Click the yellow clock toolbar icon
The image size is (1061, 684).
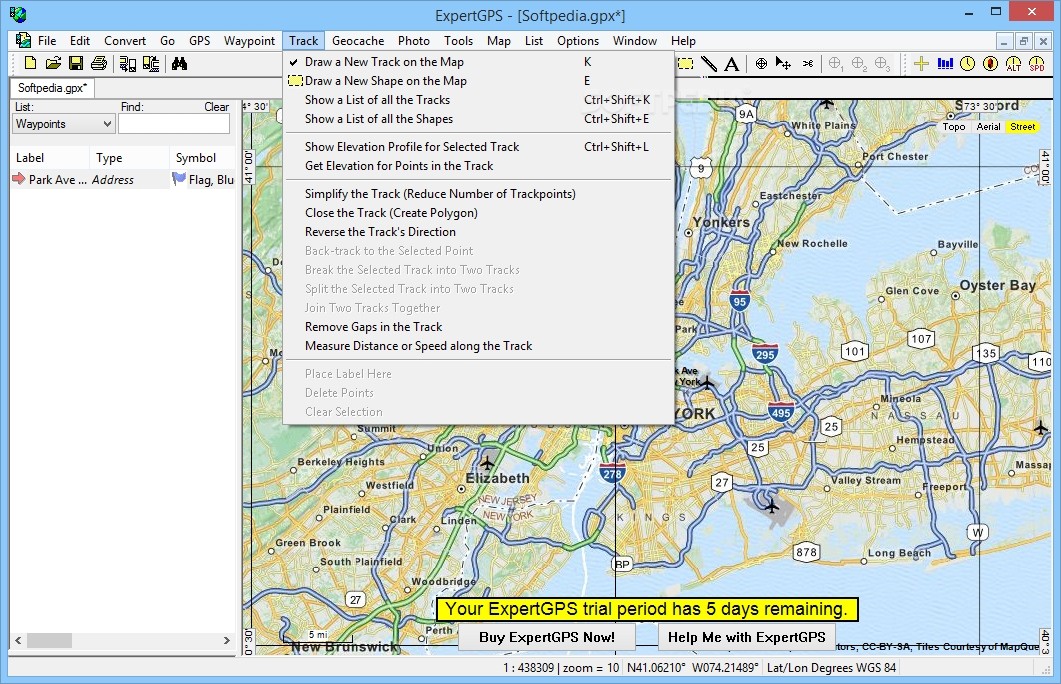click(x=968, y=64)
